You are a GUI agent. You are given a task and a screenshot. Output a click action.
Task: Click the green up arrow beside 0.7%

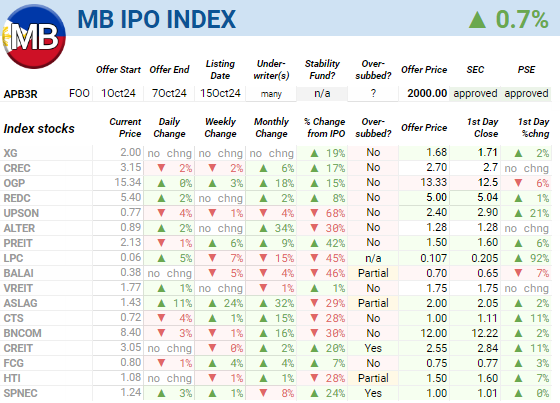pyautogui.click(x=477, y=20)
